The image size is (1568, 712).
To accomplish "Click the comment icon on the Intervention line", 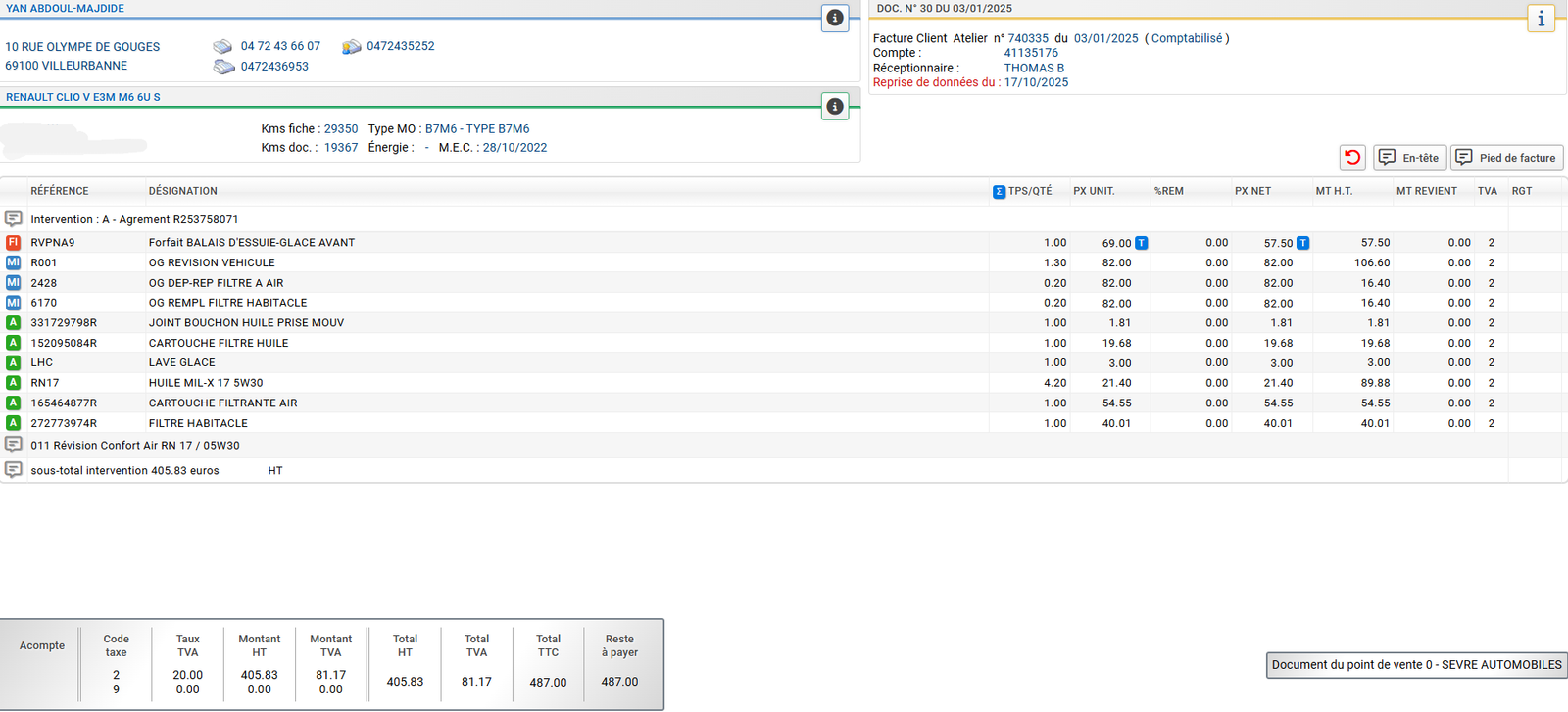I will tap(14, 219).
